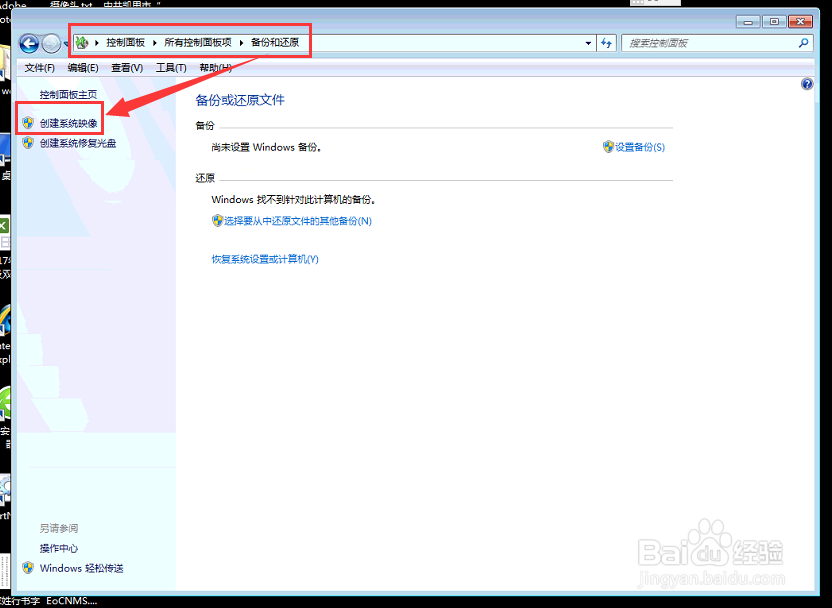Click the magnifier search icon
832x608 pixels.
pos(803,43)
